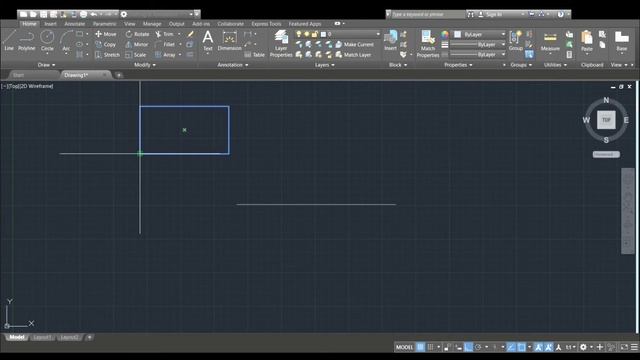Click the Move tool

pos(106,34)
